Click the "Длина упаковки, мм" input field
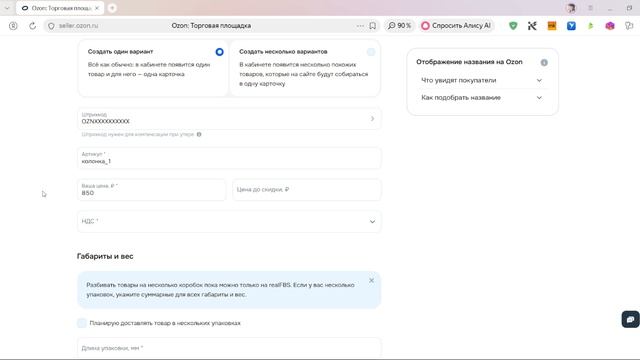The height and width of the screenshot is (360, 640). pos(229,348)
